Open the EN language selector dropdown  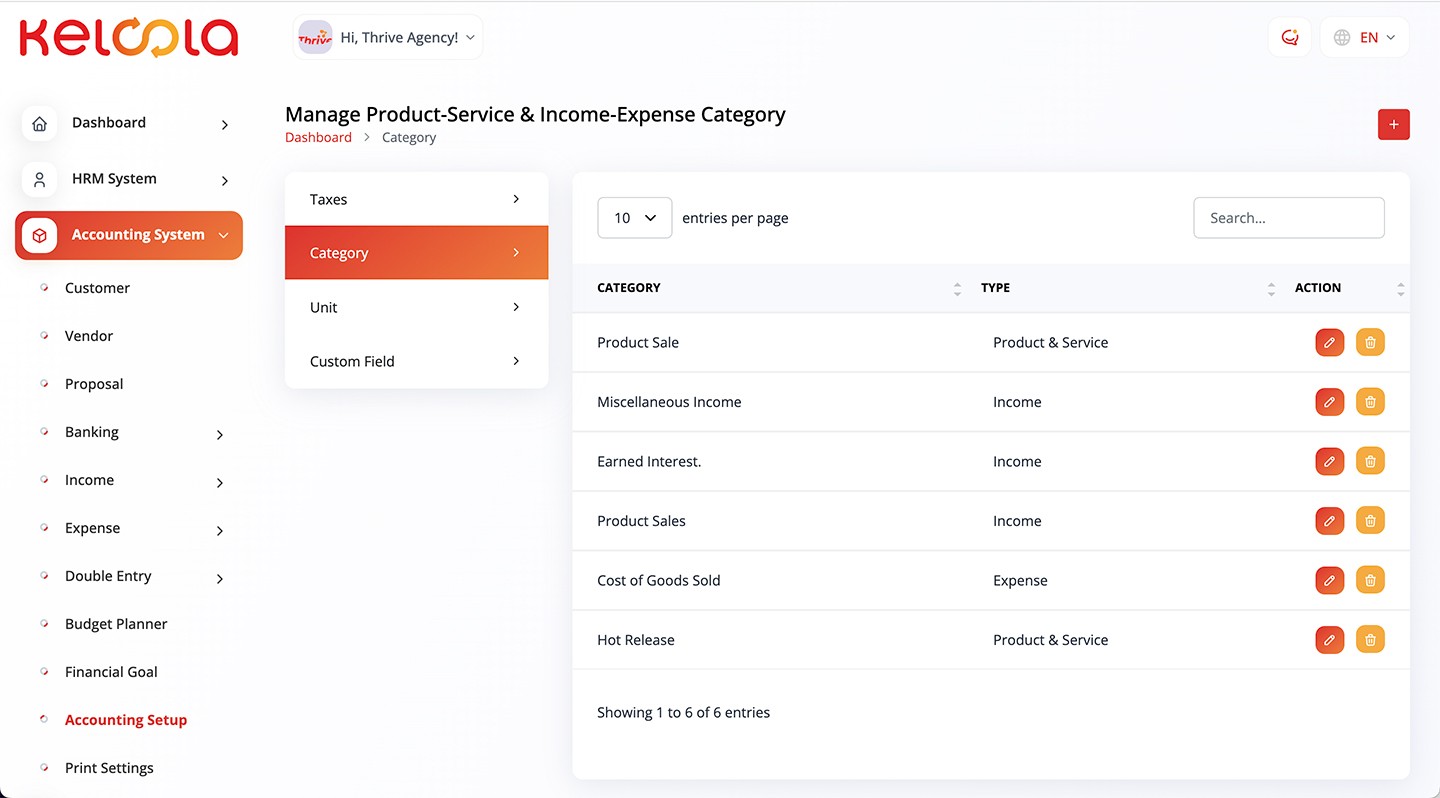(x=1364, y=38)
